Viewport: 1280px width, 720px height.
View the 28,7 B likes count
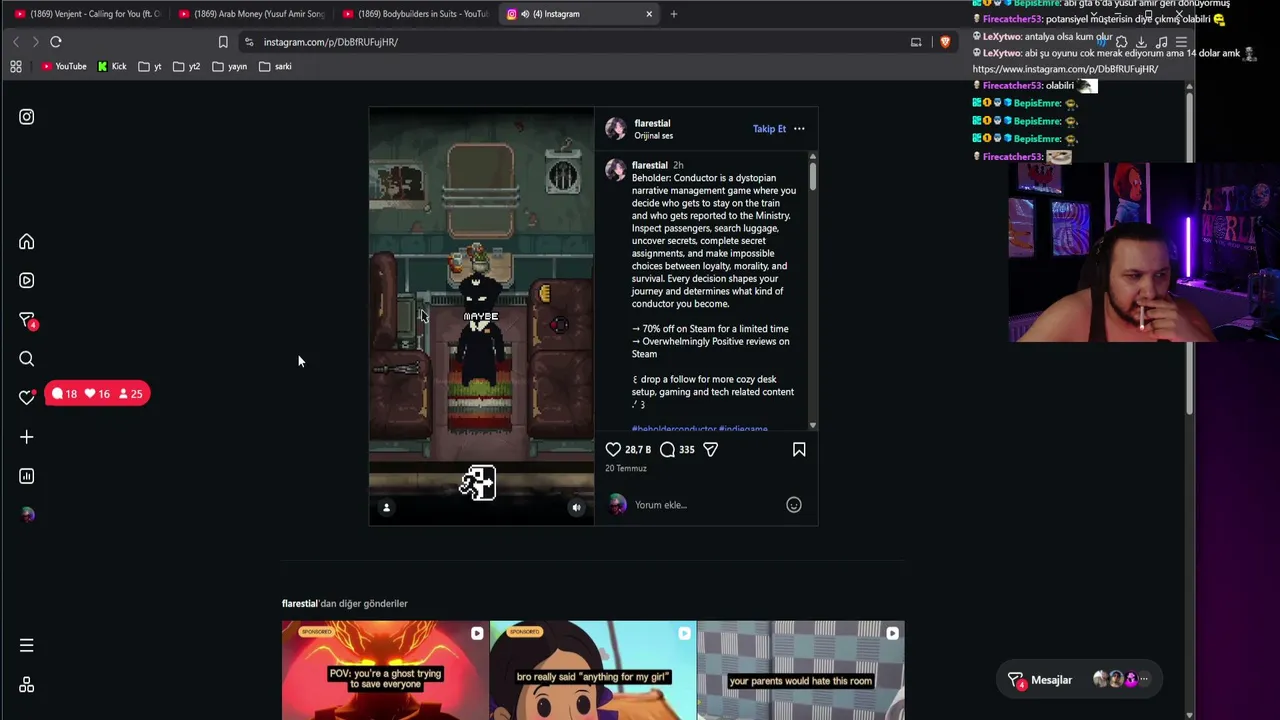click(638, 450)
